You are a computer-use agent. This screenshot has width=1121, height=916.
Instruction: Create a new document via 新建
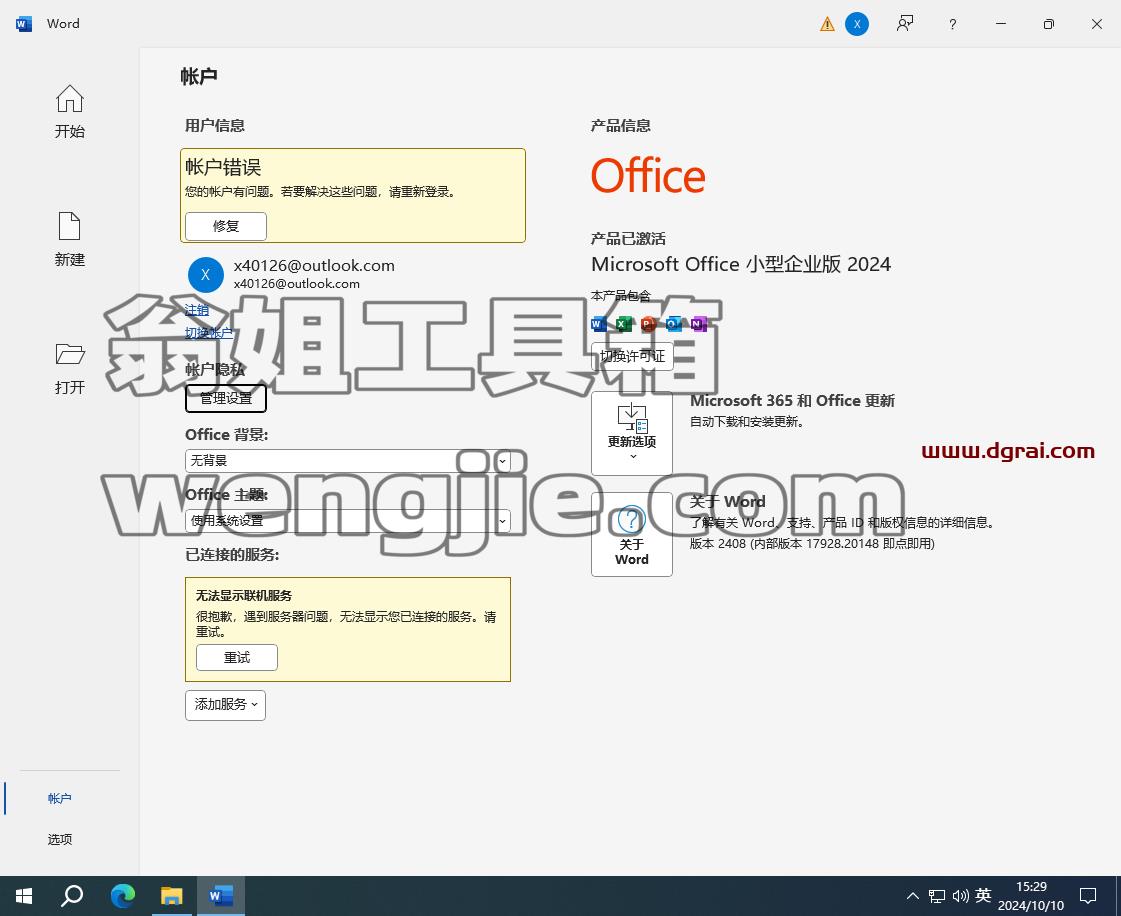click(69, 240)
